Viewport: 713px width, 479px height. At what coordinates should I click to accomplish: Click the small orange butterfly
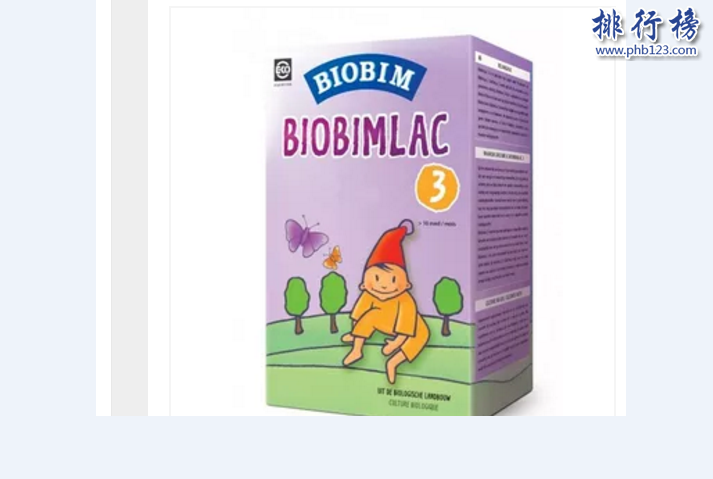pyautogui.click(x=332, y=257)
